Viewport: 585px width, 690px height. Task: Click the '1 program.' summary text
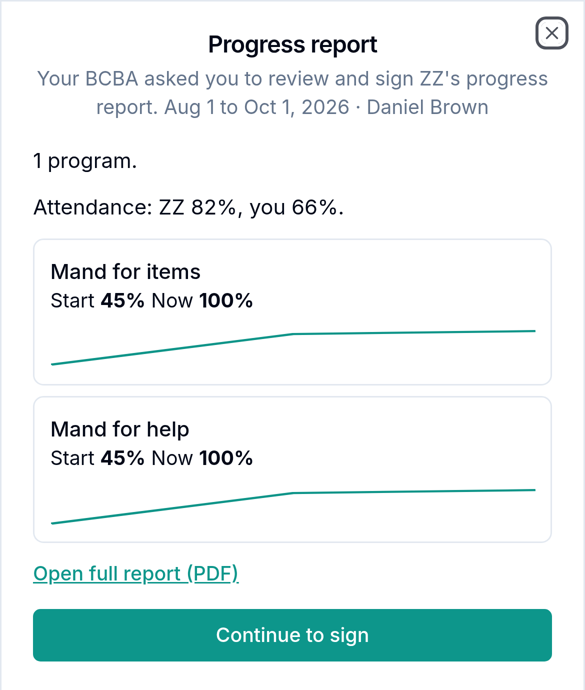[85, 161]
